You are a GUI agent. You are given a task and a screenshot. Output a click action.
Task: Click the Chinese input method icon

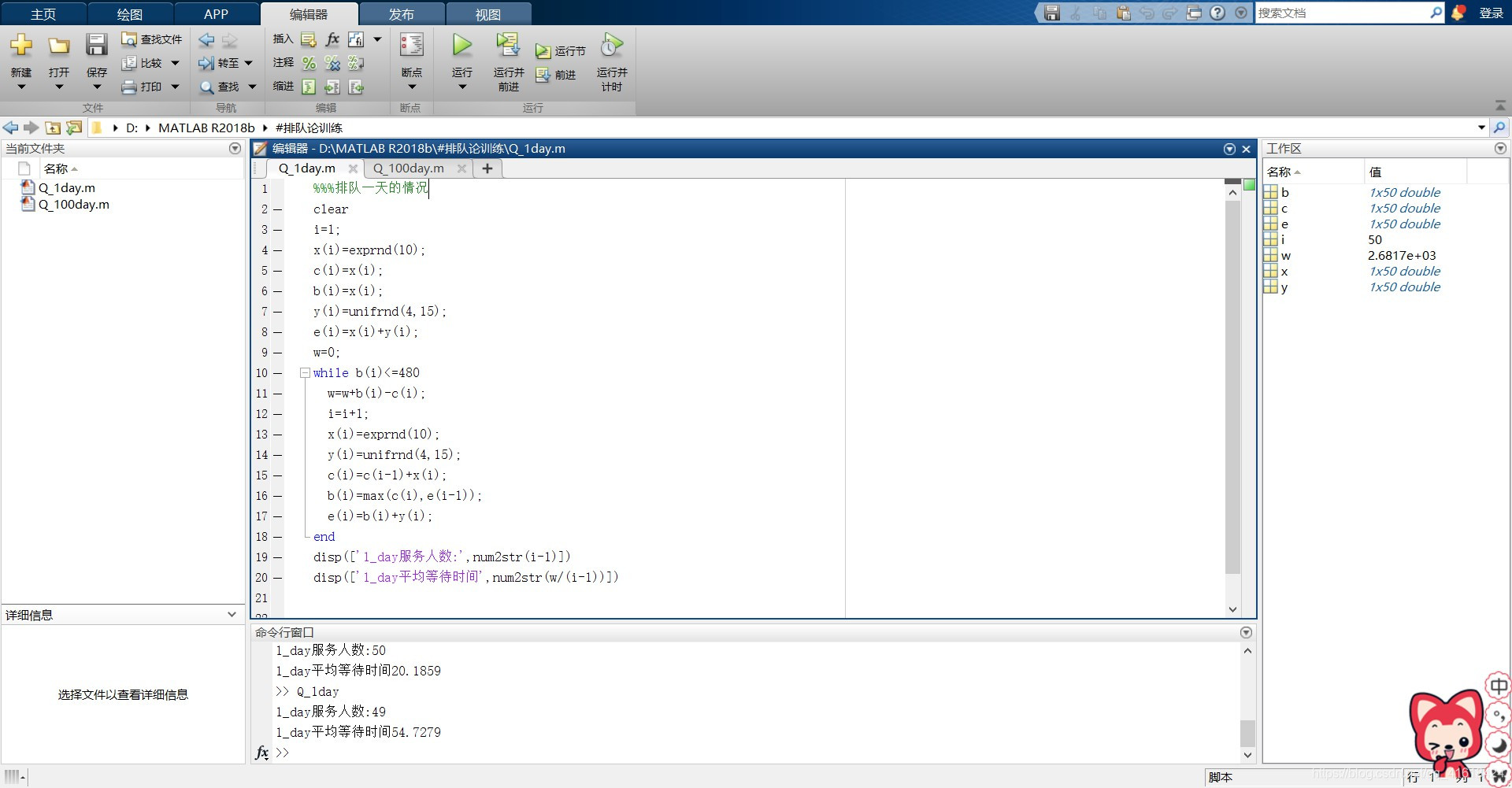[x=1499, y=686]
